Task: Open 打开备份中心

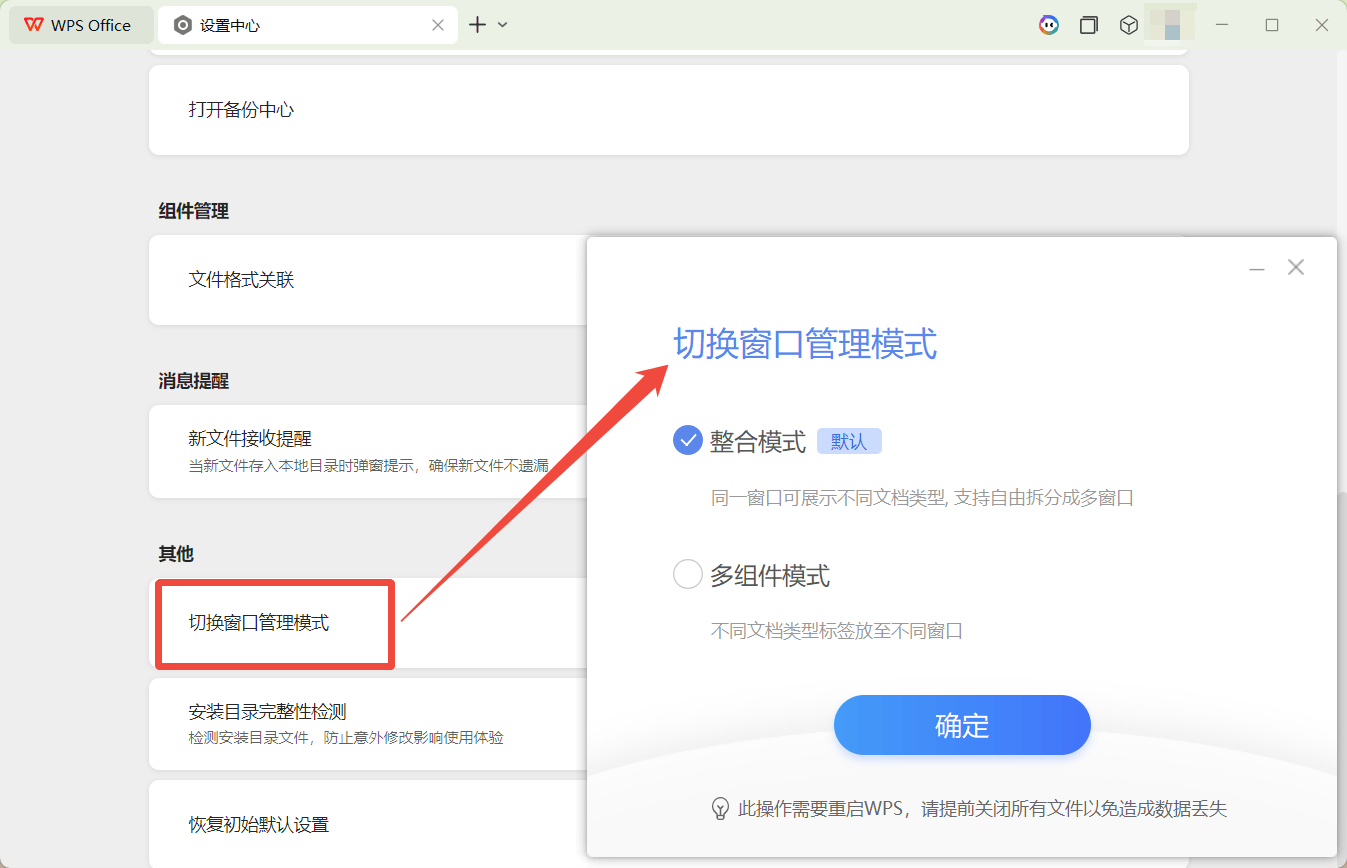Action: [x=669, y=110]
